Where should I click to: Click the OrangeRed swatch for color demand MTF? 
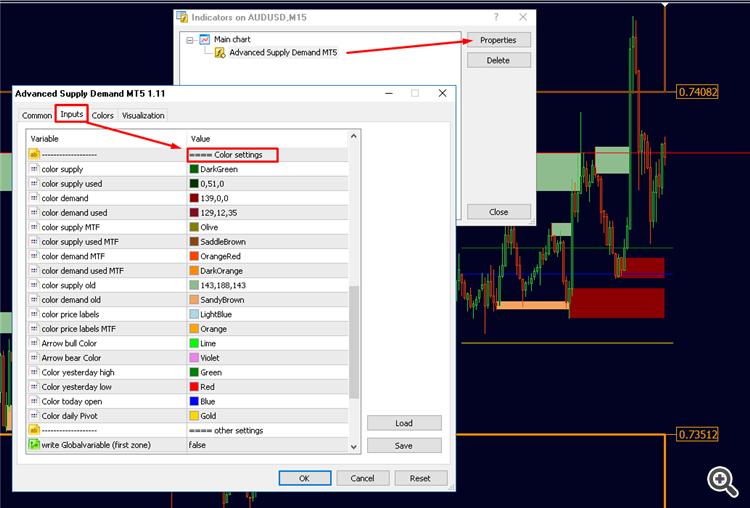pyautogui.click(x=194, y=256)
